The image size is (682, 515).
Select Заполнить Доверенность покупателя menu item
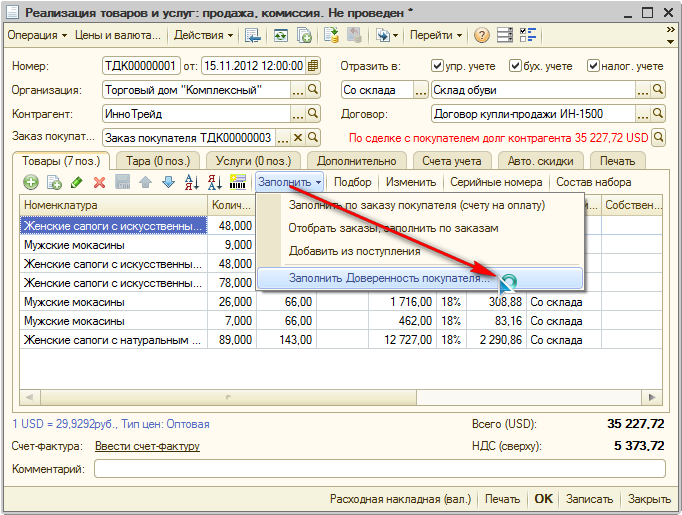(384, 278)
